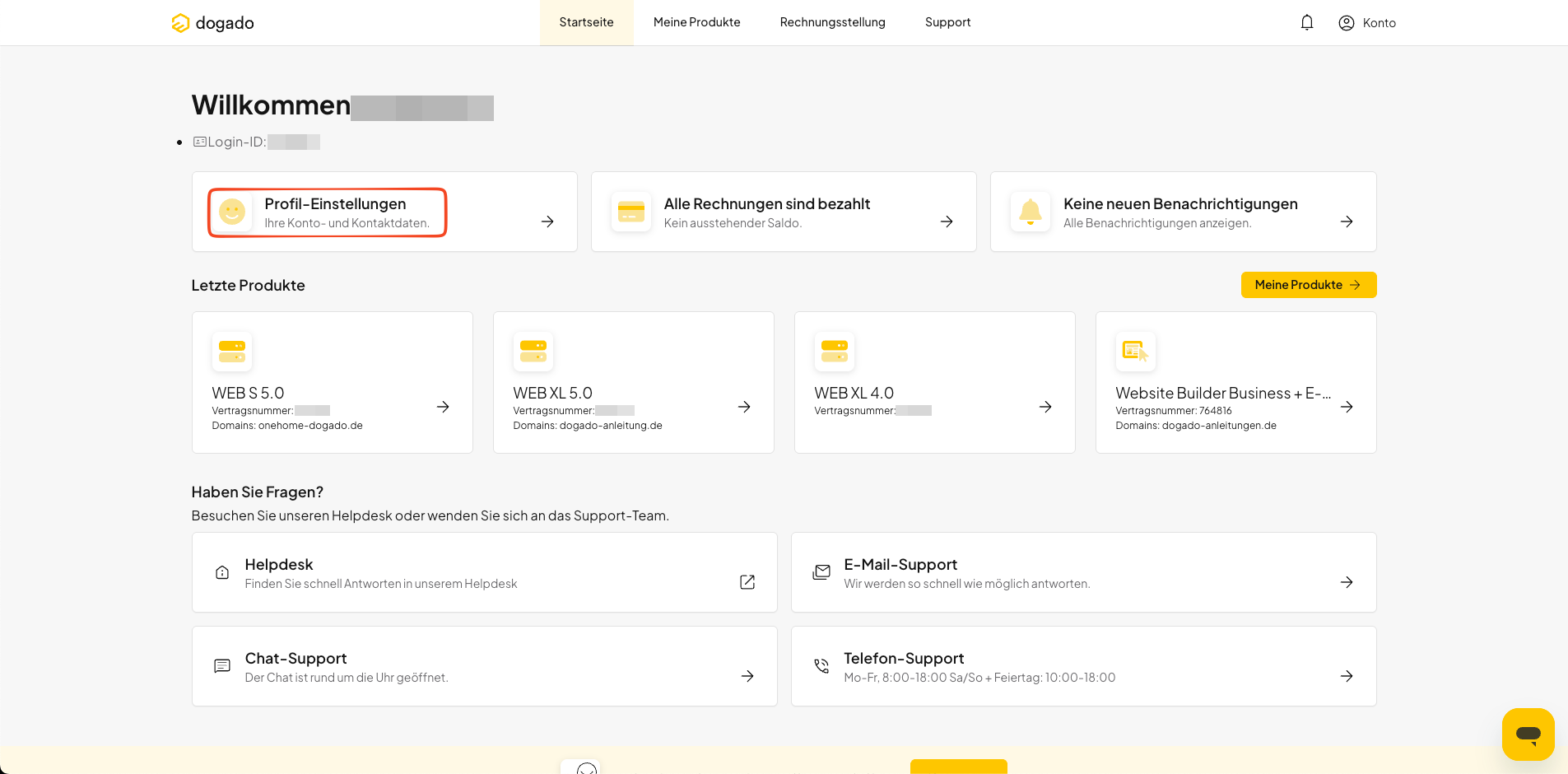
Task: Click the Login-ID label
Action: [237, 142]
